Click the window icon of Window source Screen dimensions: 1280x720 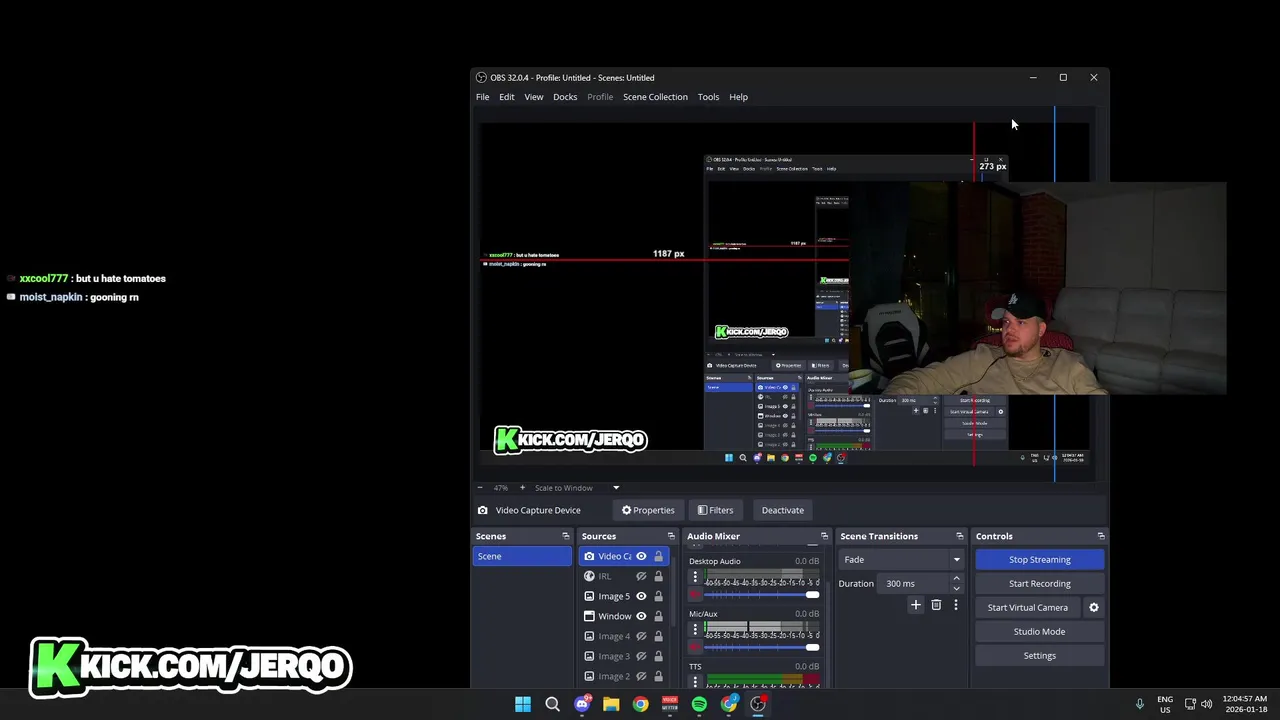click(589, 616)
